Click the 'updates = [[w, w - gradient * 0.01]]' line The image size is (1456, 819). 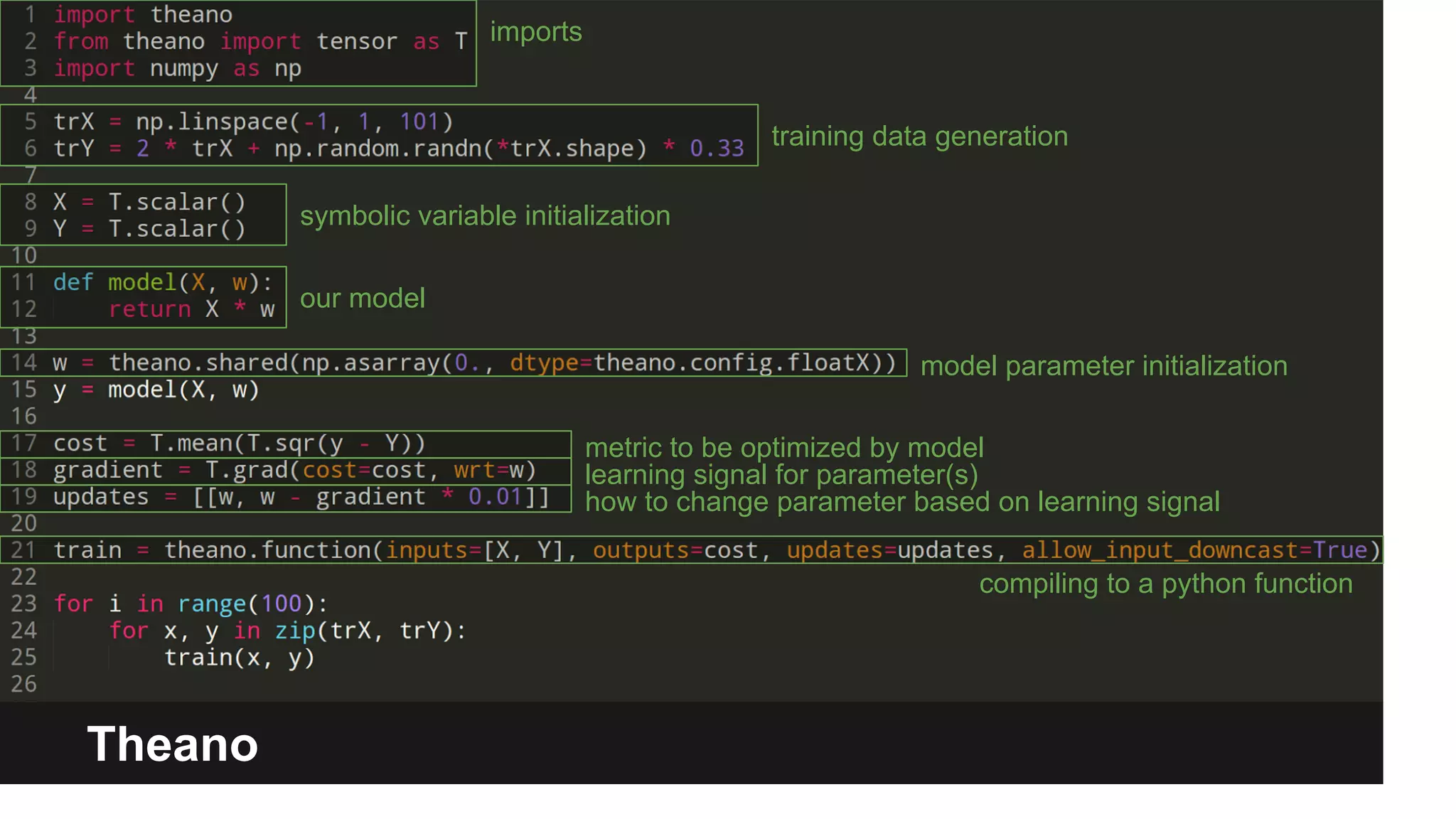click(x=301, y=497)
